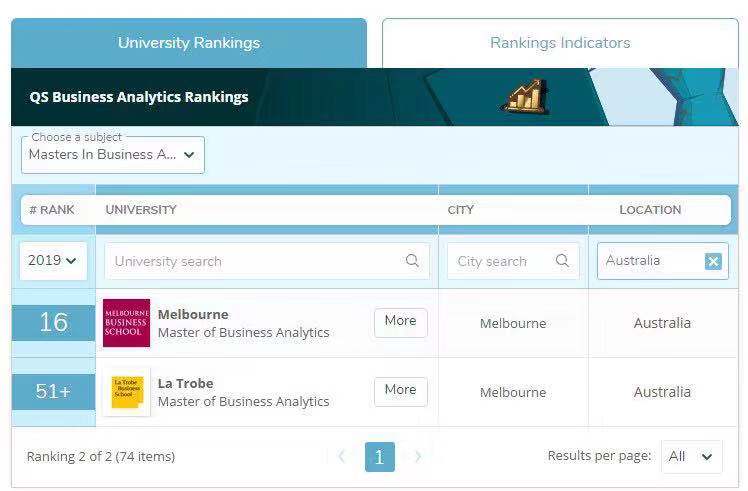This screenshot has height=491, width=748.
Task: Focus the University search field
Action: [x=255, y=261]
